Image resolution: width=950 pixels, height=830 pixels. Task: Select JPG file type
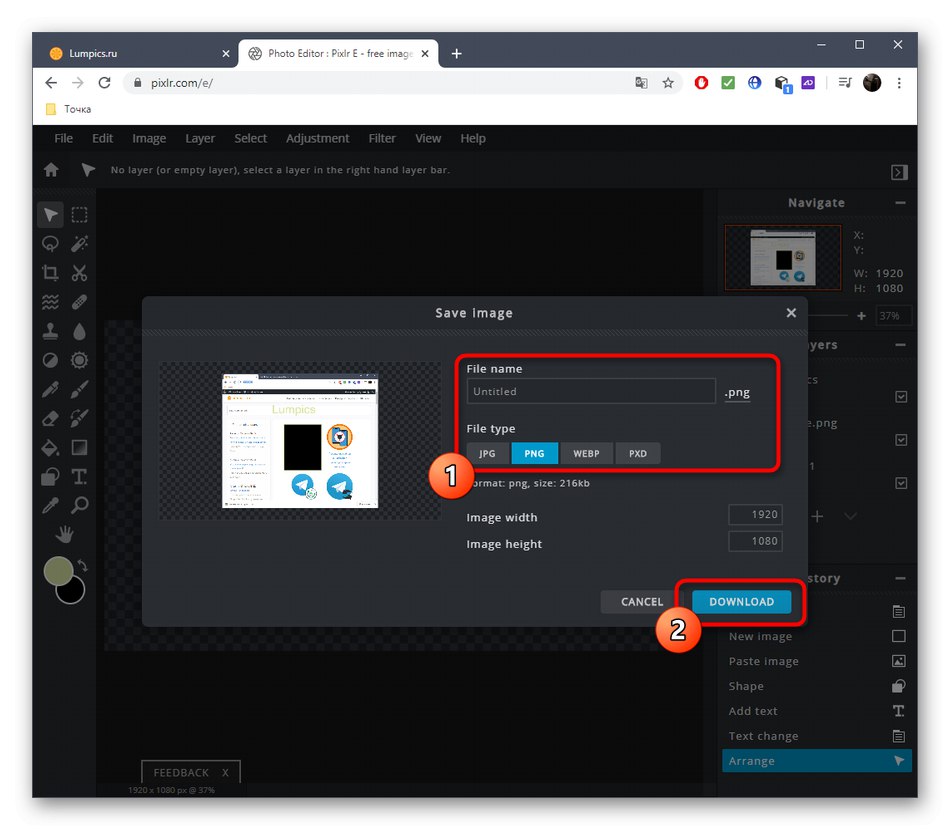[487, 453]
